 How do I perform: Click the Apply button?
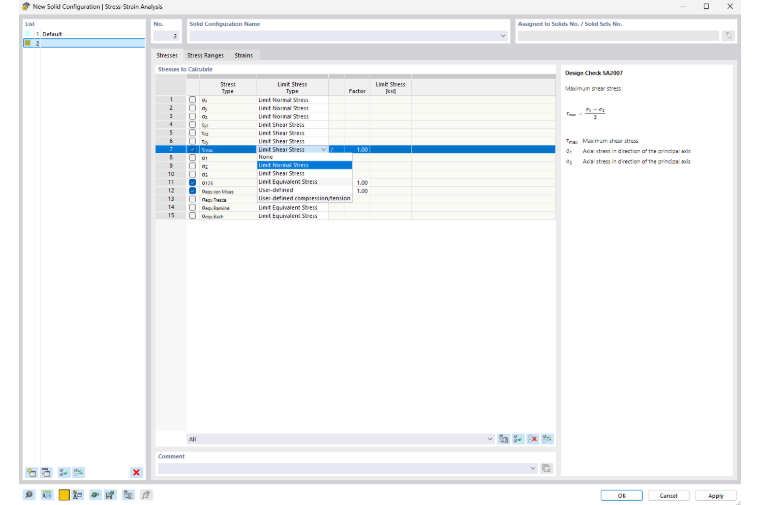pos(715,495)
